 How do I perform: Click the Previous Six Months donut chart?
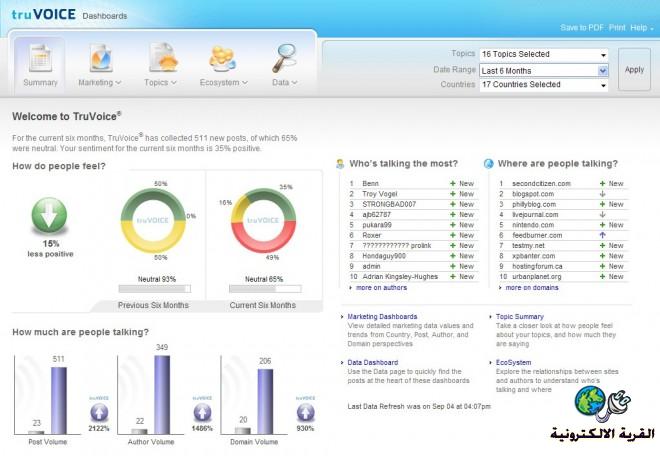[153, 221]
